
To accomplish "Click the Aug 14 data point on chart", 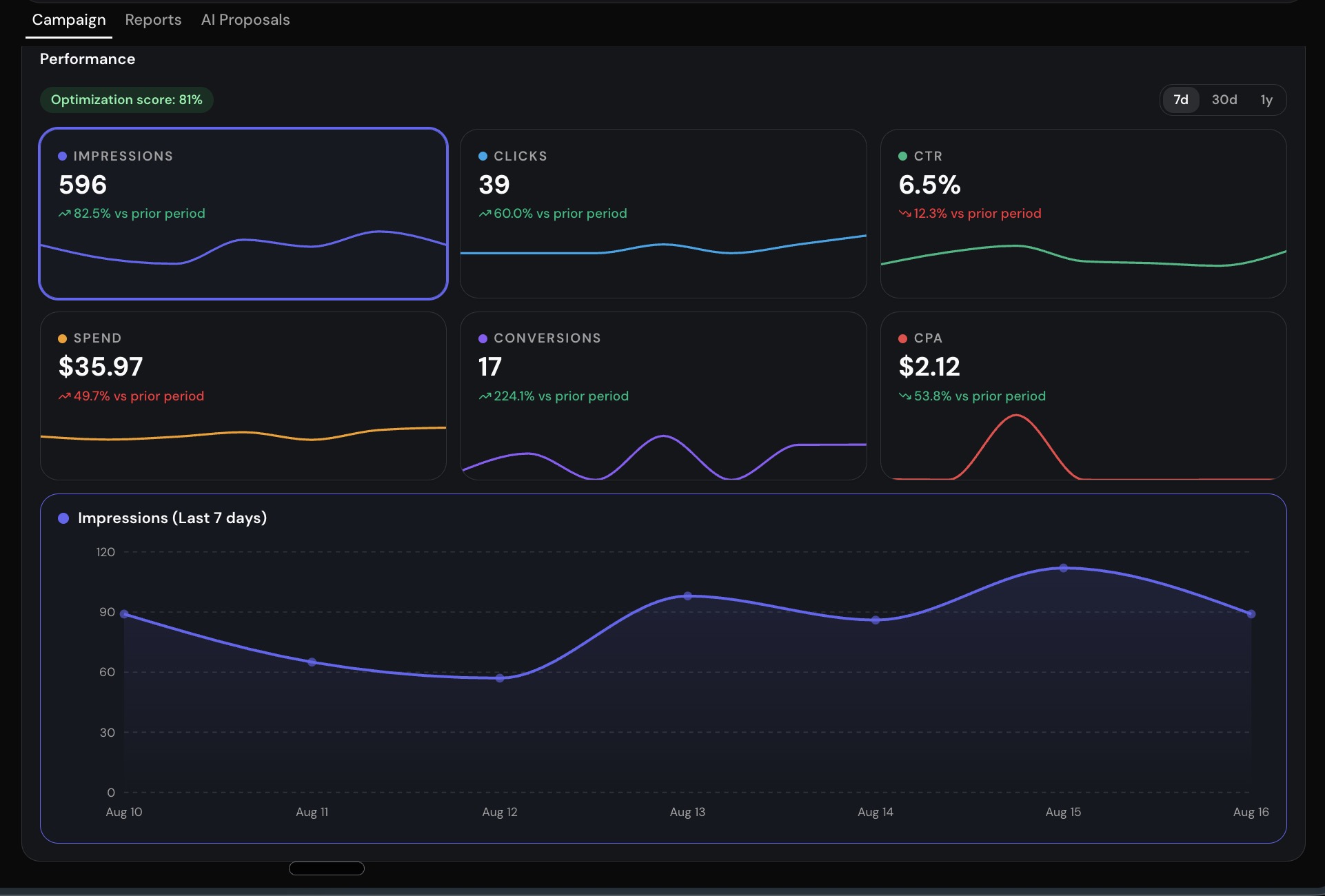I will pyautogui.click(x=876, y=620).
